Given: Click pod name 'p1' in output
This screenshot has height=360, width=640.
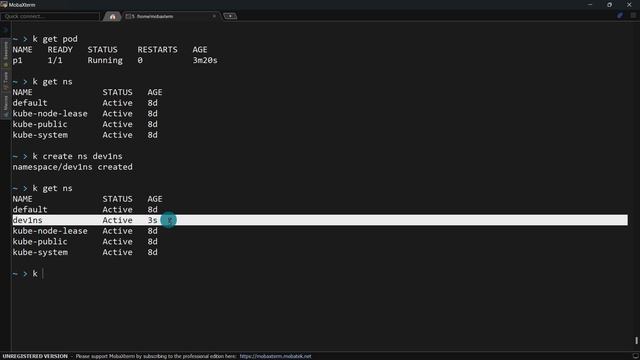Looking at the screenshot, I should (x=17, y=60).
